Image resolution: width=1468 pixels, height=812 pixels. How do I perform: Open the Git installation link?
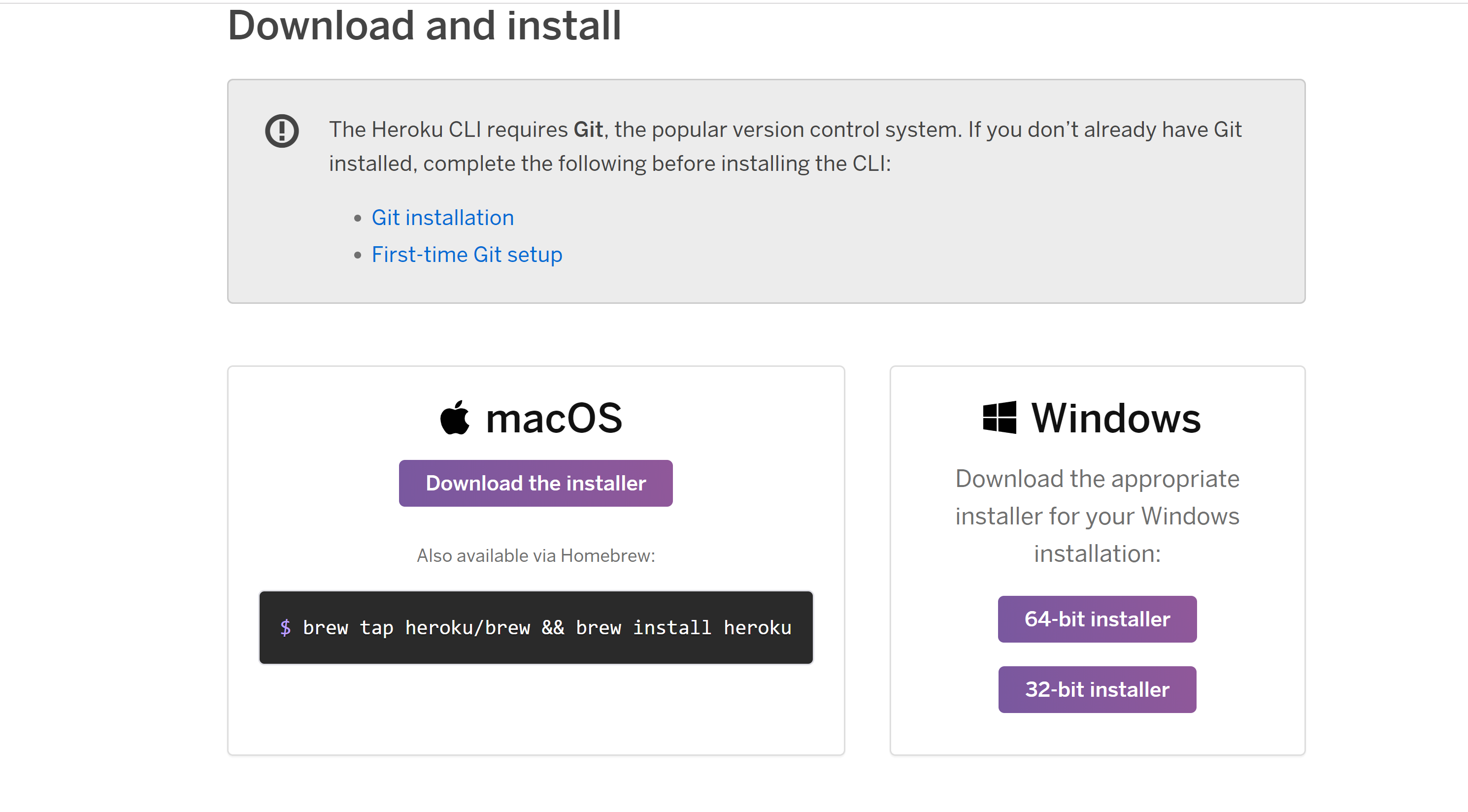442,218
